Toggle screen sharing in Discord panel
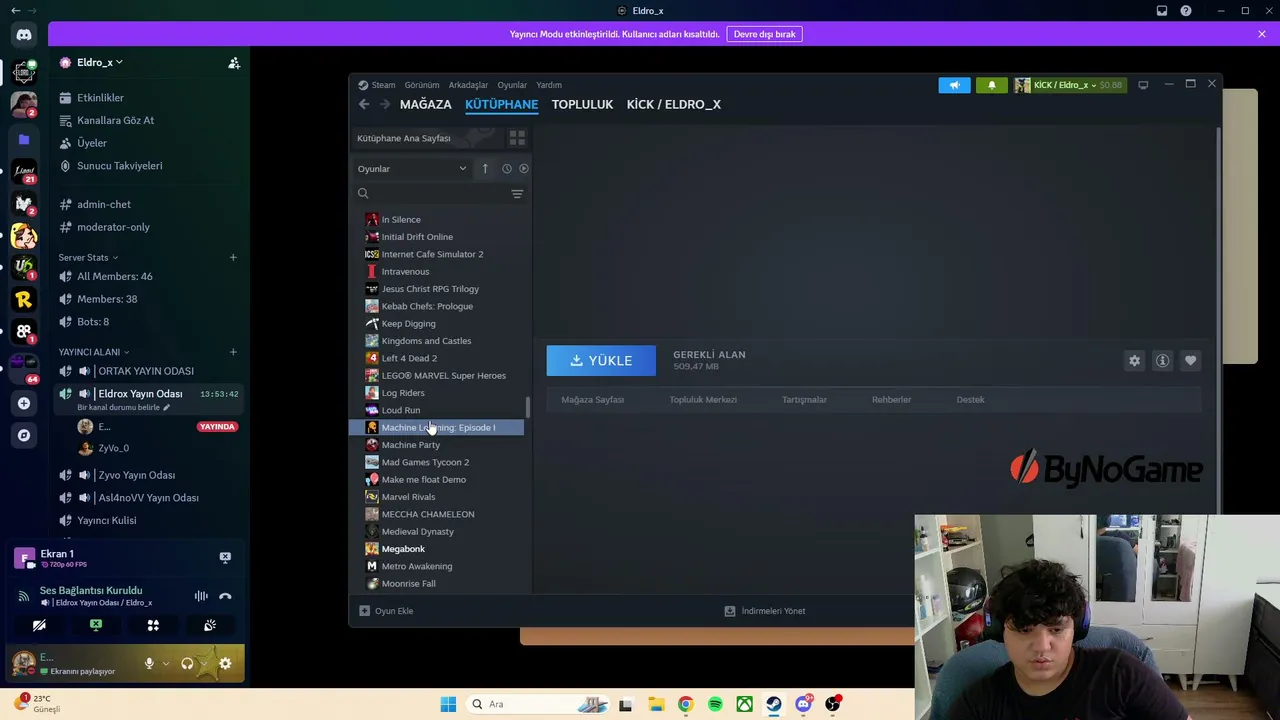Viewport: 1280px width, 720px height. pyautogui.click(x=96, y=625)
